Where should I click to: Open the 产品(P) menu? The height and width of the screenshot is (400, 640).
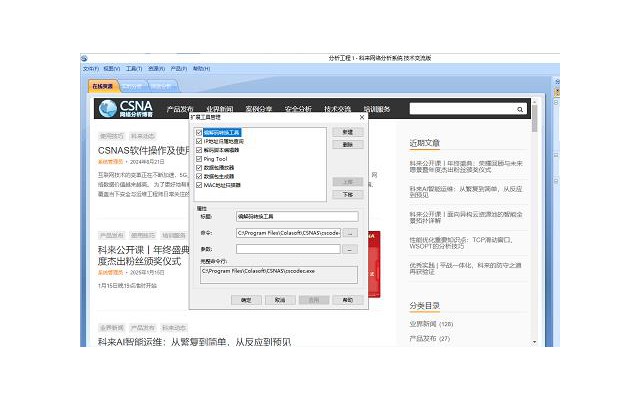tap(179, 69)
